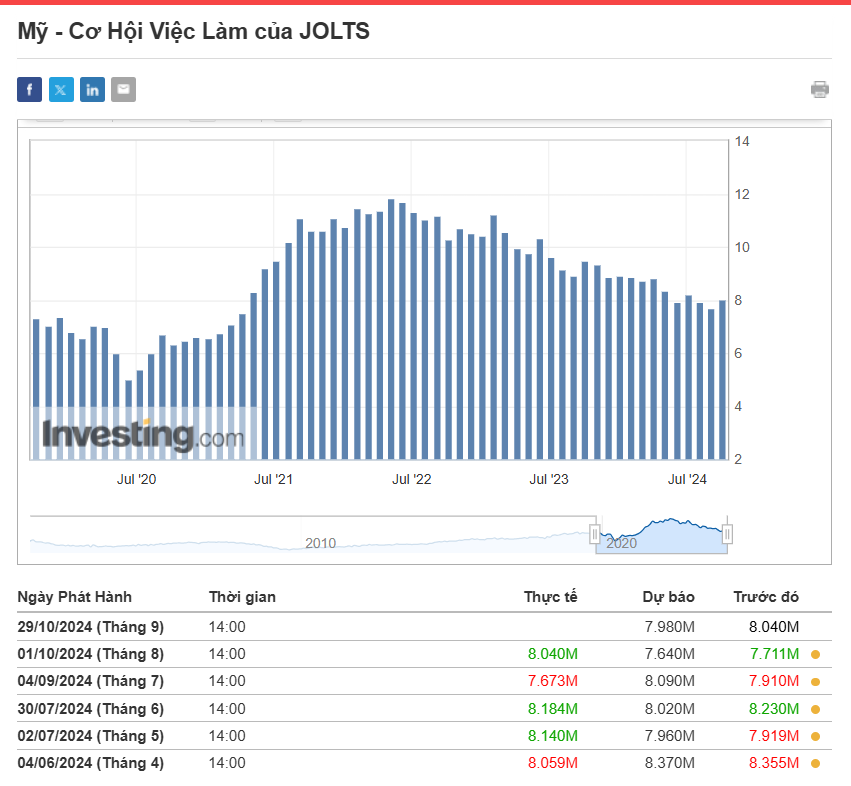Screen dimensions: 851x786
Task: Send the page using the email icon
Action: (123, 90)
